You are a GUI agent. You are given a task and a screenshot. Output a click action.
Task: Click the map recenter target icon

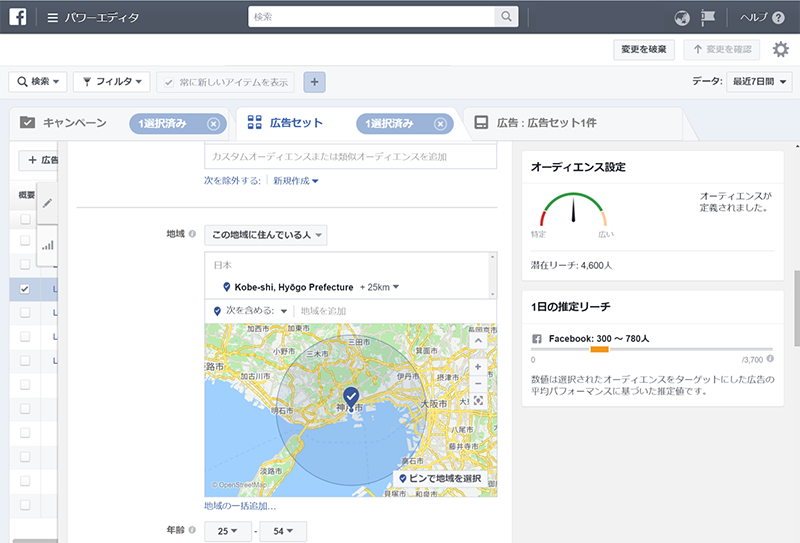point(478,401)
